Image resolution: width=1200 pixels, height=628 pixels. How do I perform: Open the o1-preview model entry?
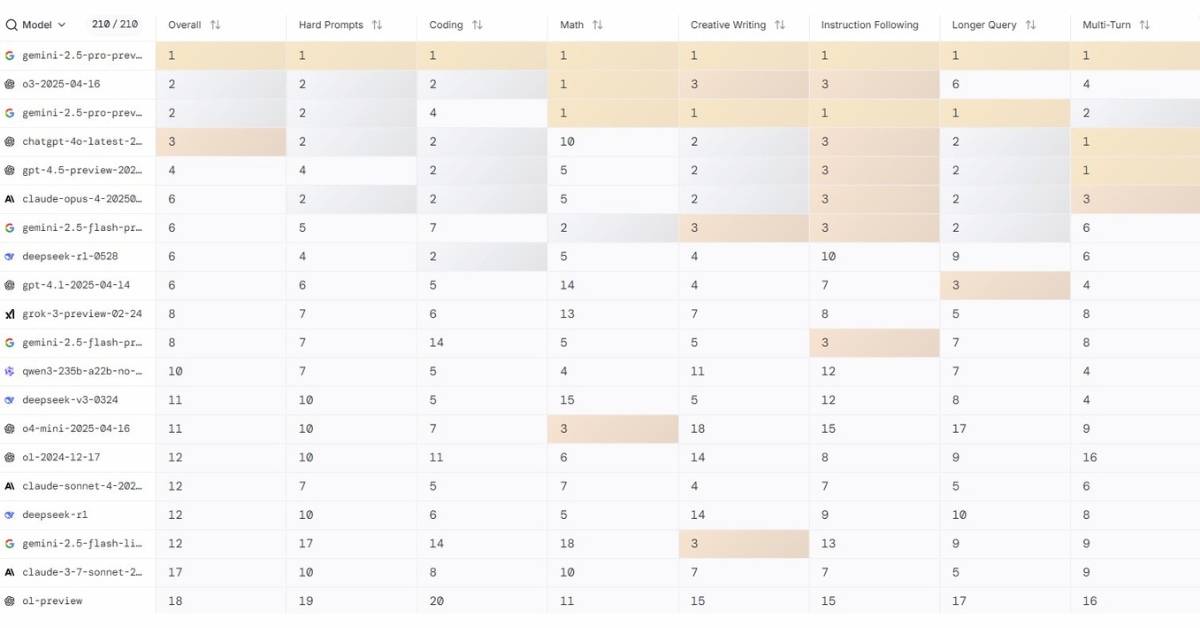[x=52, y=601]
